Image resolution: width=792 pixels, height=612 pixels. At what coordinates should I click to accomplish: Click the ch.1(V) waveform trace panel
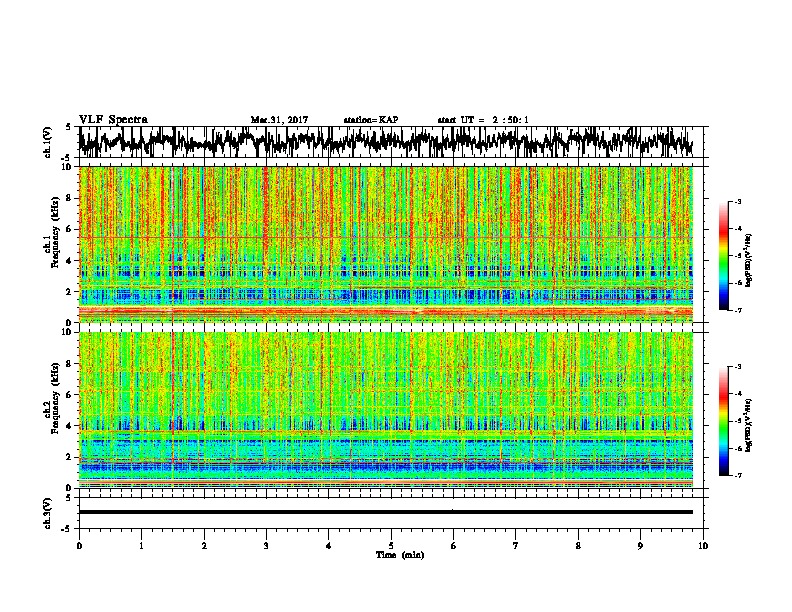(x=390, y=142)
